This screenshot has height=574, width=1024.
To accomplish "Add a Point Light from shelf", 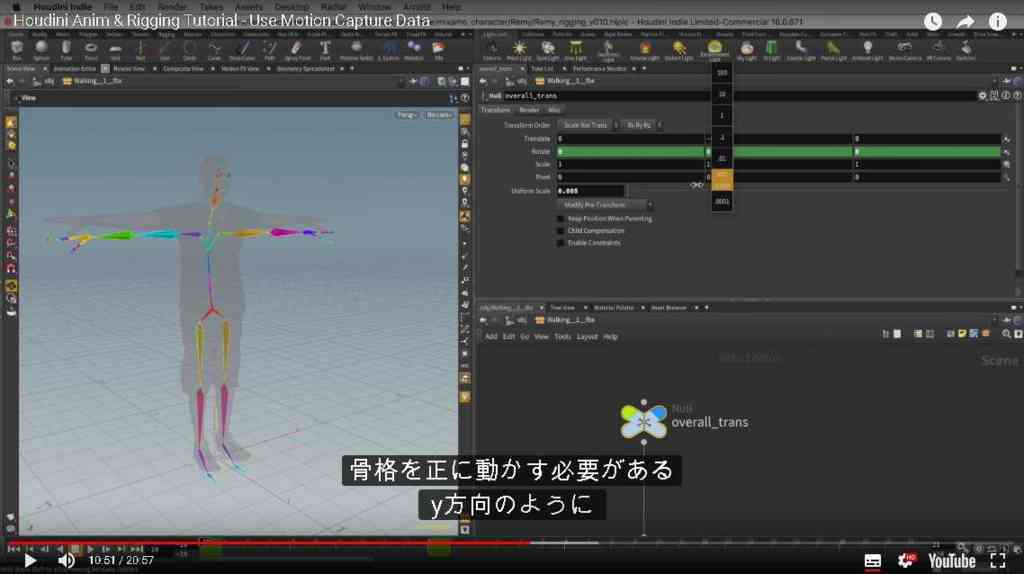I will (519, 49).
